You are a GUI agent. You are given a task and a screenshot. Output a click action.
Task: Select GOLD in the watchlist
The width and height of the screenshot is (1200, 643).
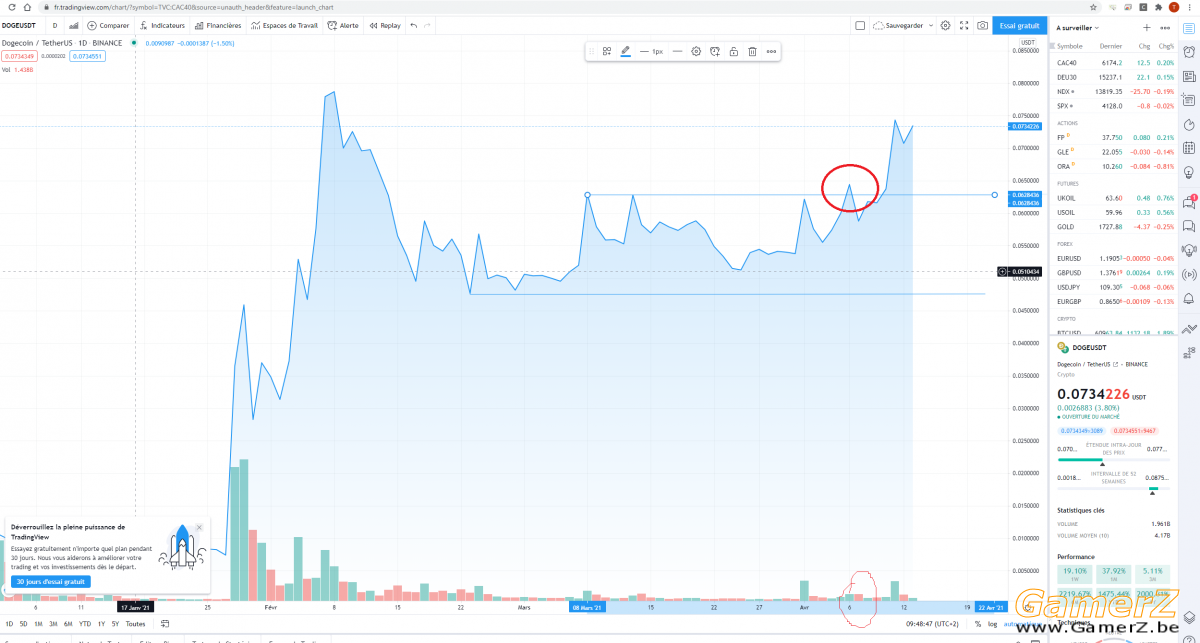point(1115,227)
